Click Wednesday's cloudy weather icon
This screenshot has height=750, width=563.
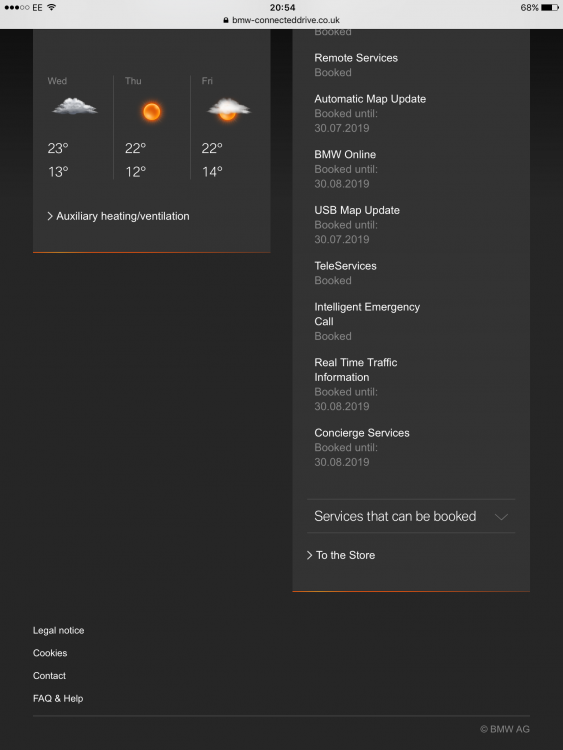[75, 106]
